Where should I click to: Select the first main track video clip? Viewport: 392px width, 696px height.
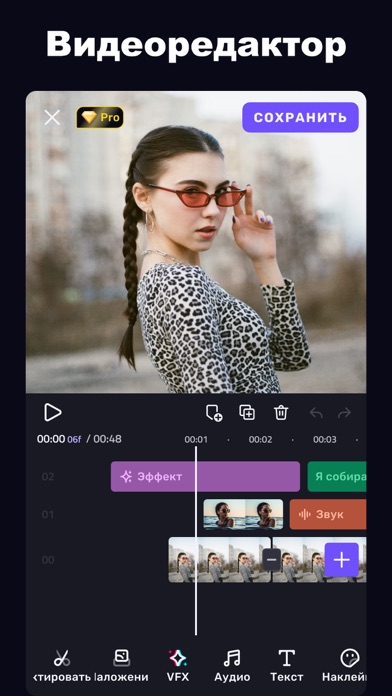point(219,560)
